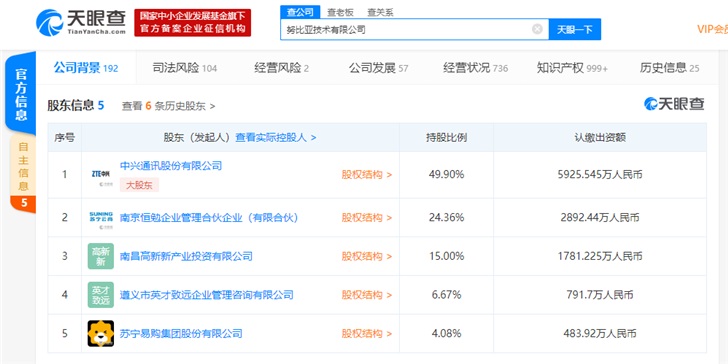Screen dimensions: 728x364
Task: Clear the search box with X icon
Action: [537, 29]
